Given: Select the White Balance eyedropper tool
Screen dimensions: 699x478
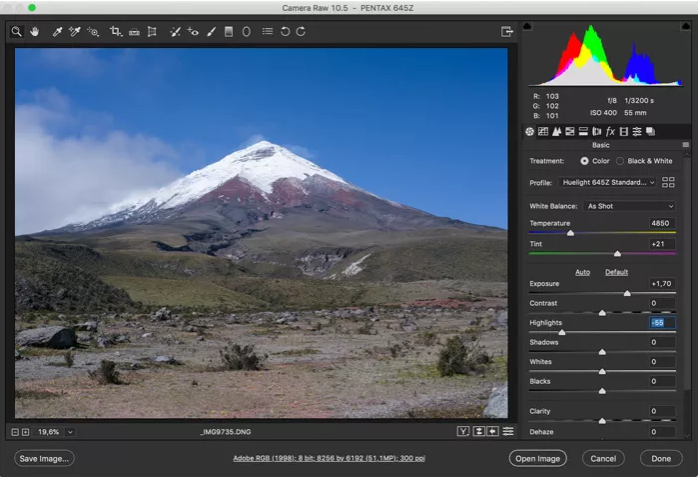Looking at the screenshot, I should coord(58,32).
